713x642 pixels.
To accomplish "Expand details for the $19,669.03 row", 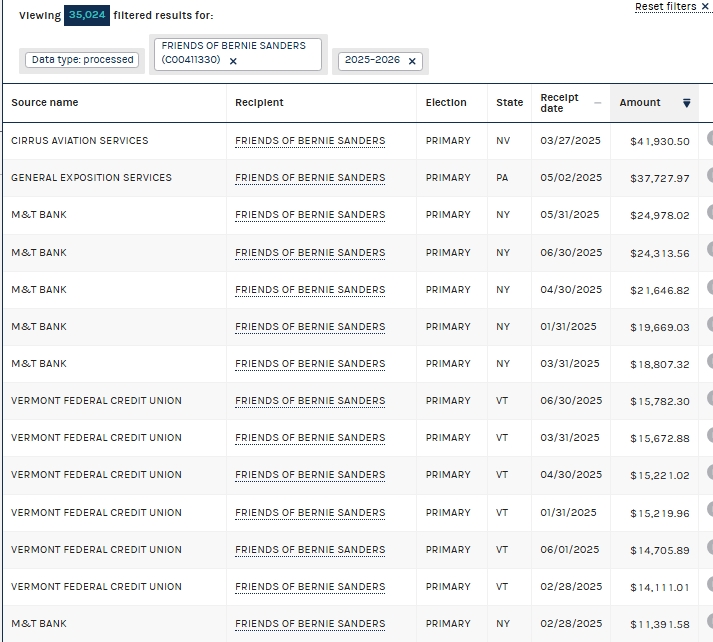I will coord(710,324).
